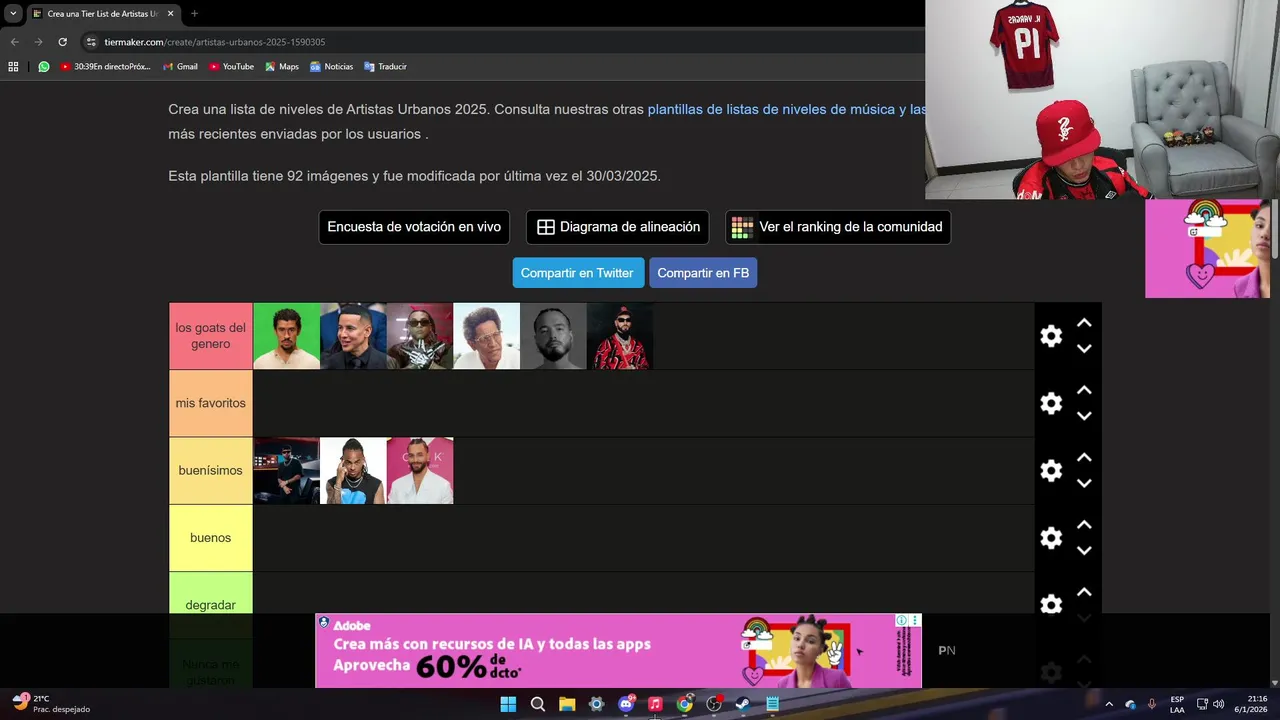This screenshot has height=720, width=1280.
Task: Select shirtless artist with braids in buenísimos row
Action: click(x=353, y=470)
